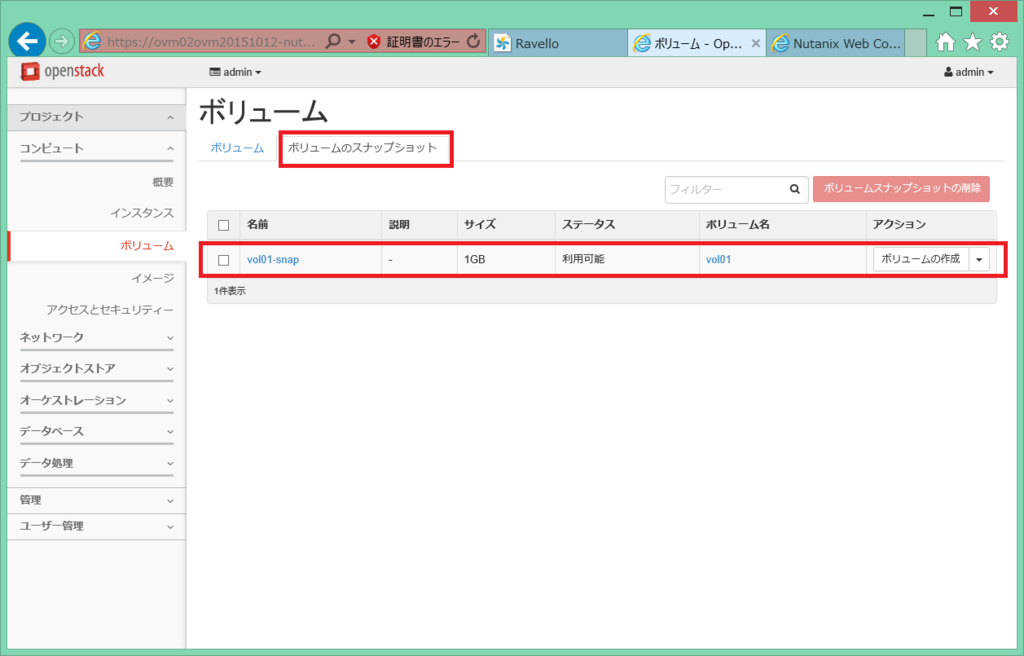Click the browser back arrow

pos(26,41)
